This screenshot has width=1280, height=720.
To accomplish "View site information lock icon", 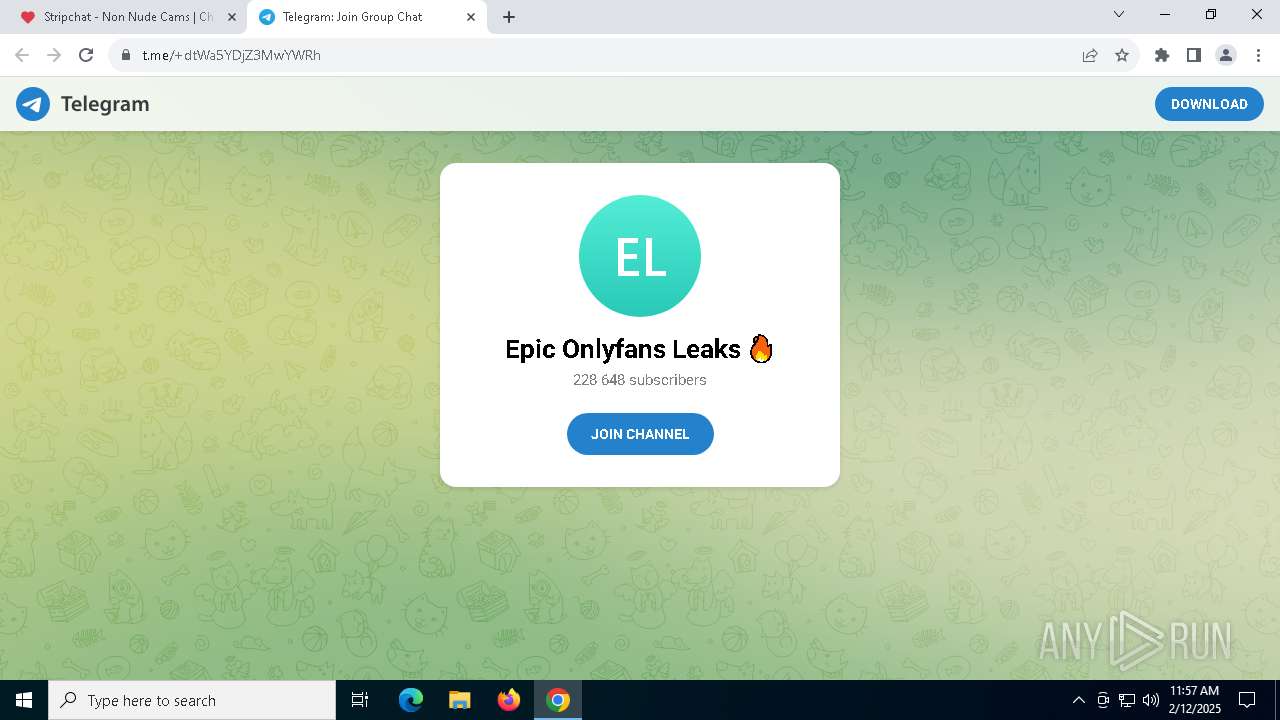I will (x=126, y=55).
